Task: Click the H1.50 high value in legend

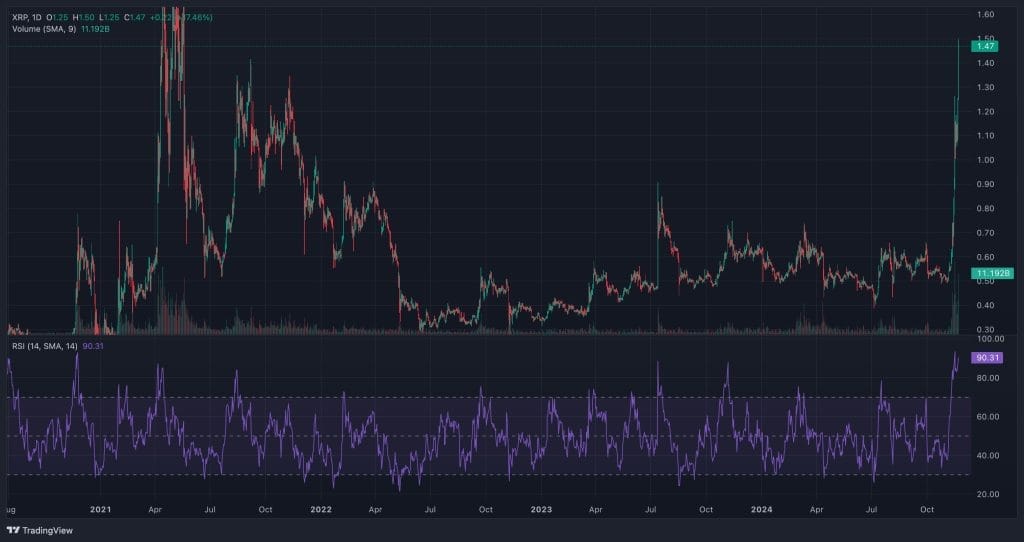Action: point(84,17)
